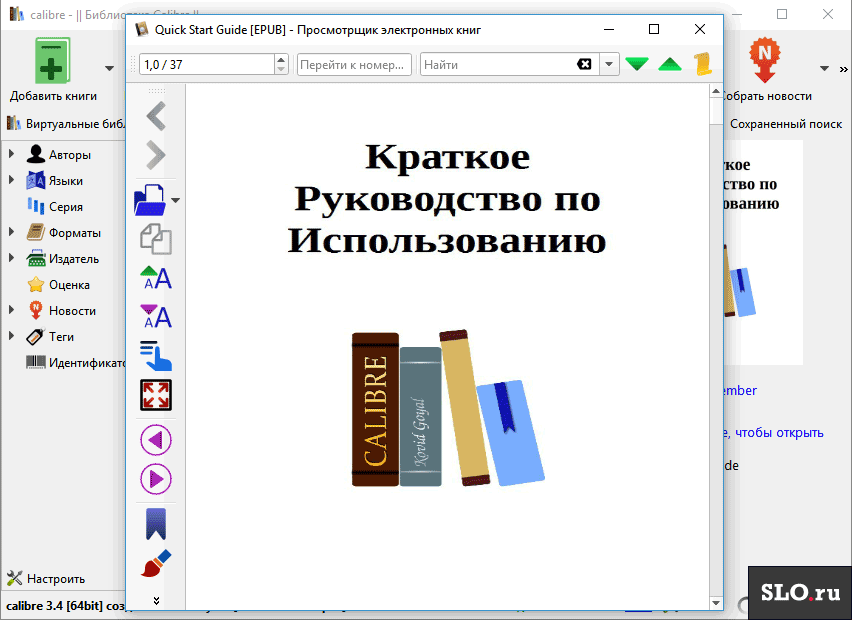Click the 'Перейти к номер...' field
Screen dimensions: 852x620
pyautogui.click(x=354, y=65)
